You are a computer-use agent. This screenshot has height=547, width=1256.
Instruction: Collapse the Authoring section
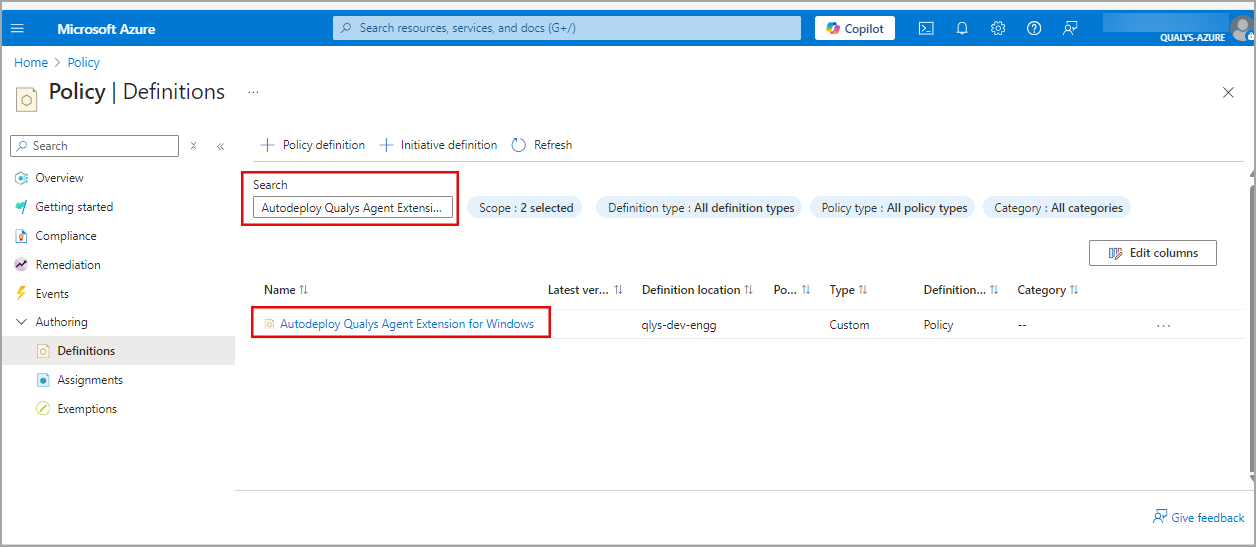click(x=22, y=322)
